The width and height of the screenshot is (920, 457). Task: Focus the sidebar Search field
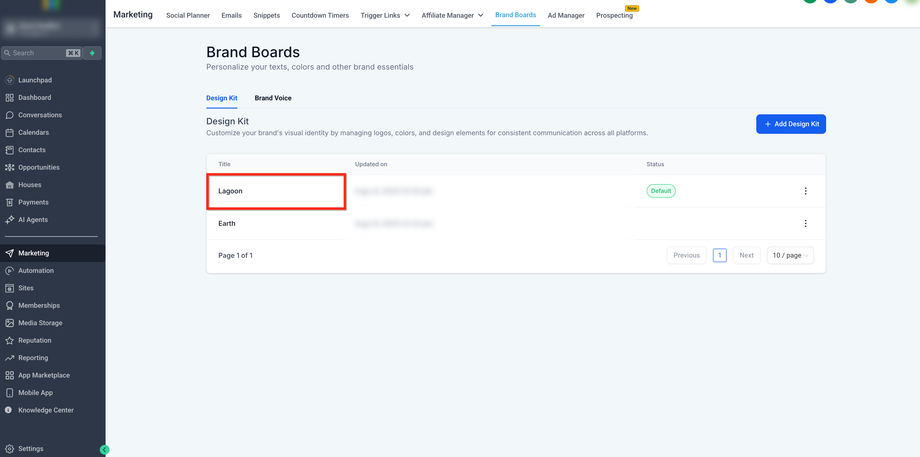pos(38,53)
